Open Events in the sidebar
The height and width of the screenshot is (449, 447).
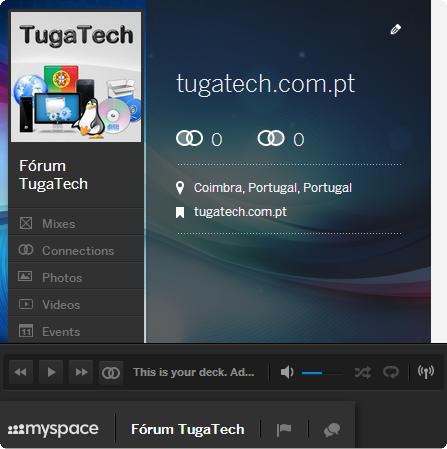pyautogui.click(x=76, y=331)
